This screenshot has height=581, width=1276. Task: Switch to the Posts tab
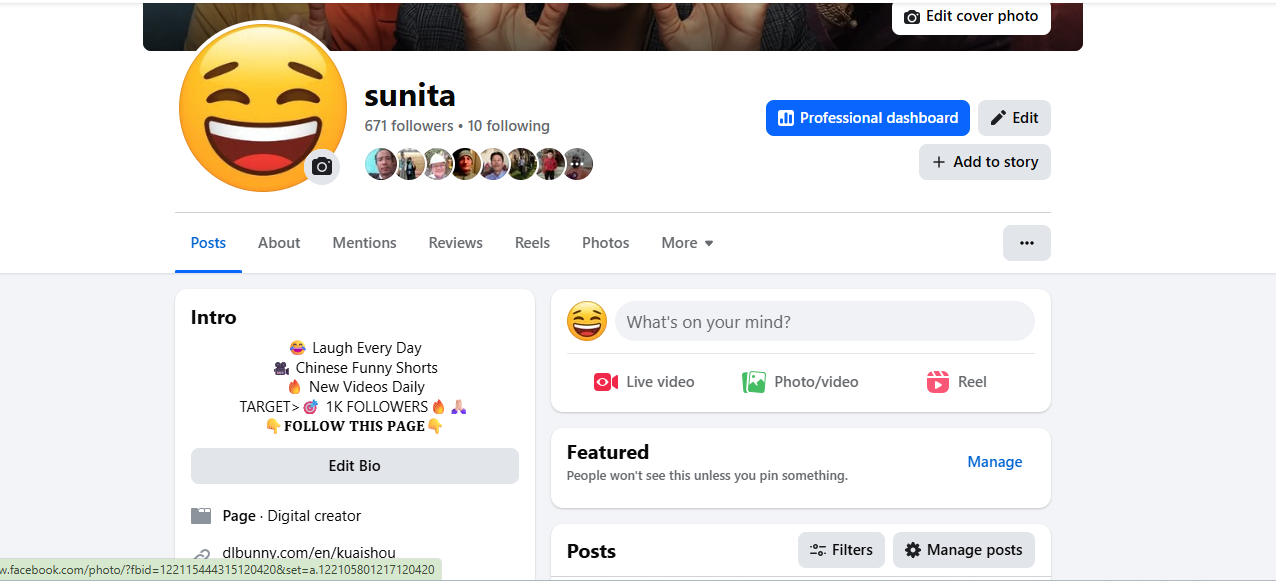[208, 243]
